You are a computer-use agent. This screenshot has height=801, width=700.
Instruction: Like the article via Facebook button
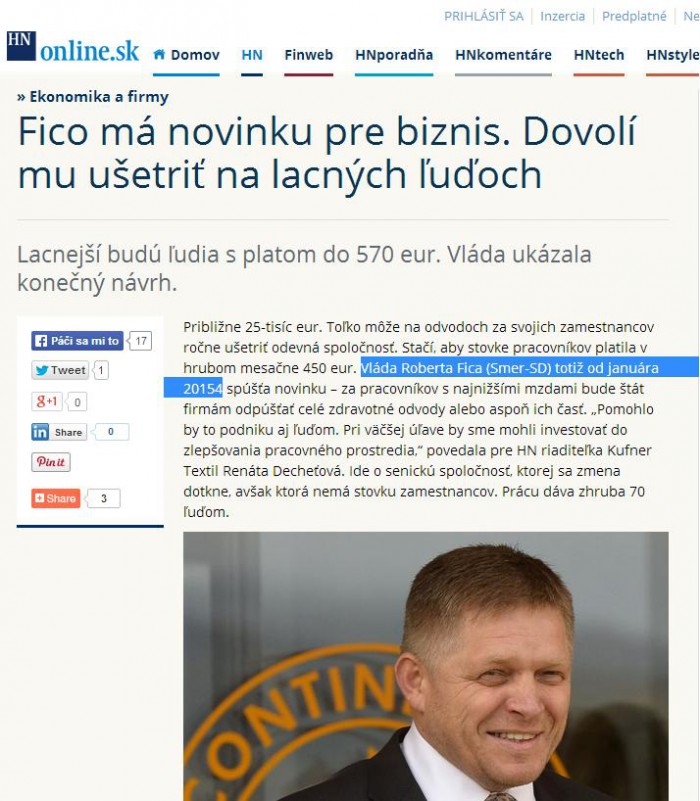pos(77,341)
